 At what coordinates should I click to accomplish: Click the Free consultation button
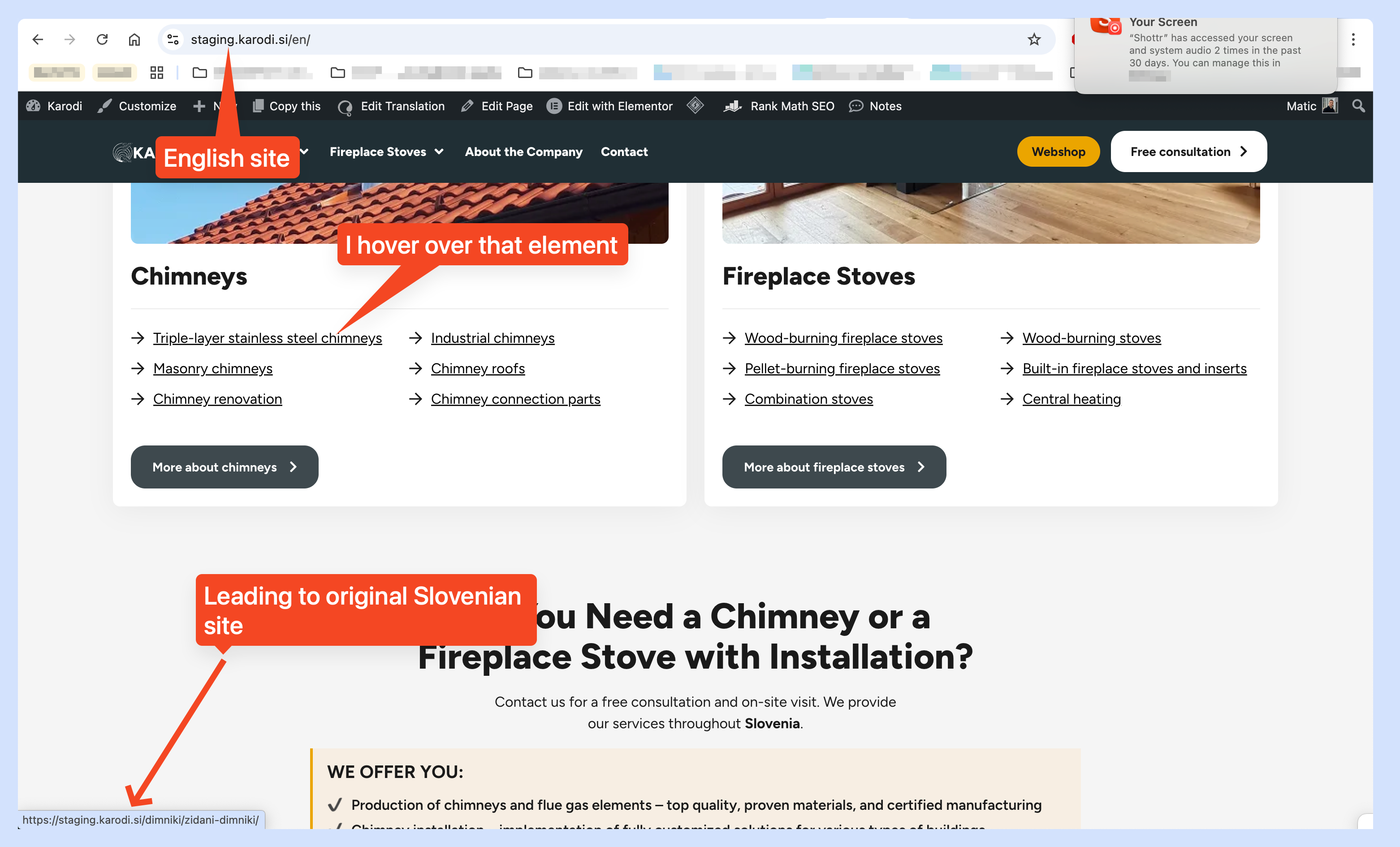click(1188, 151)
